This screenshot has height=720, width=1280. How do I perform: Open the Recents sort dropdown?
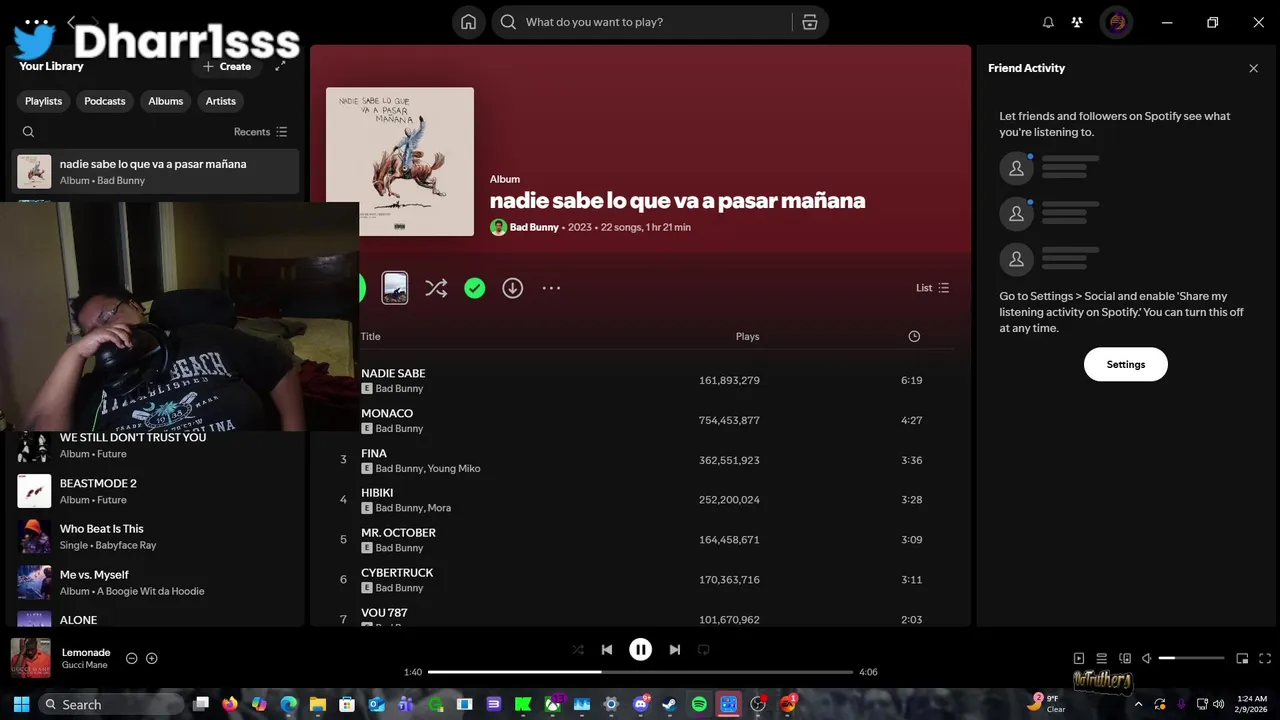[261, 132]
